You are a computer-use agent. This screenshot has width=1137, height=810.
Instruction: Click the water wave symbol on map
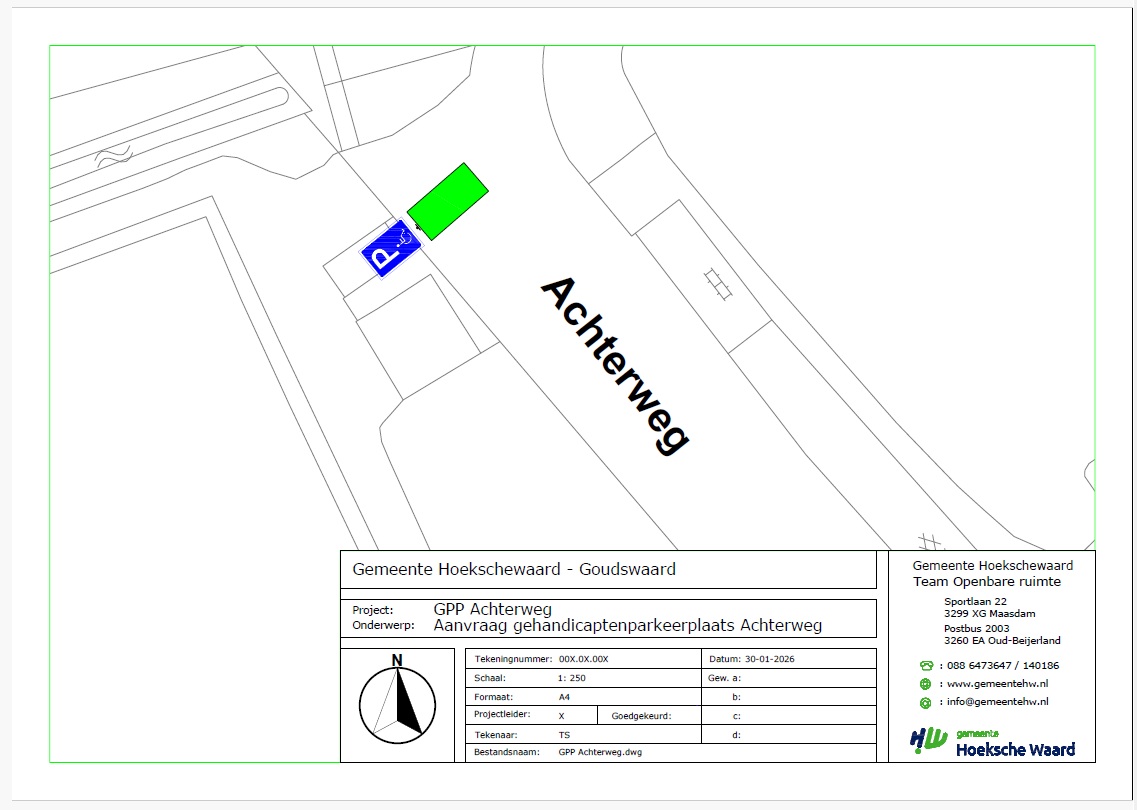(113, 155)
